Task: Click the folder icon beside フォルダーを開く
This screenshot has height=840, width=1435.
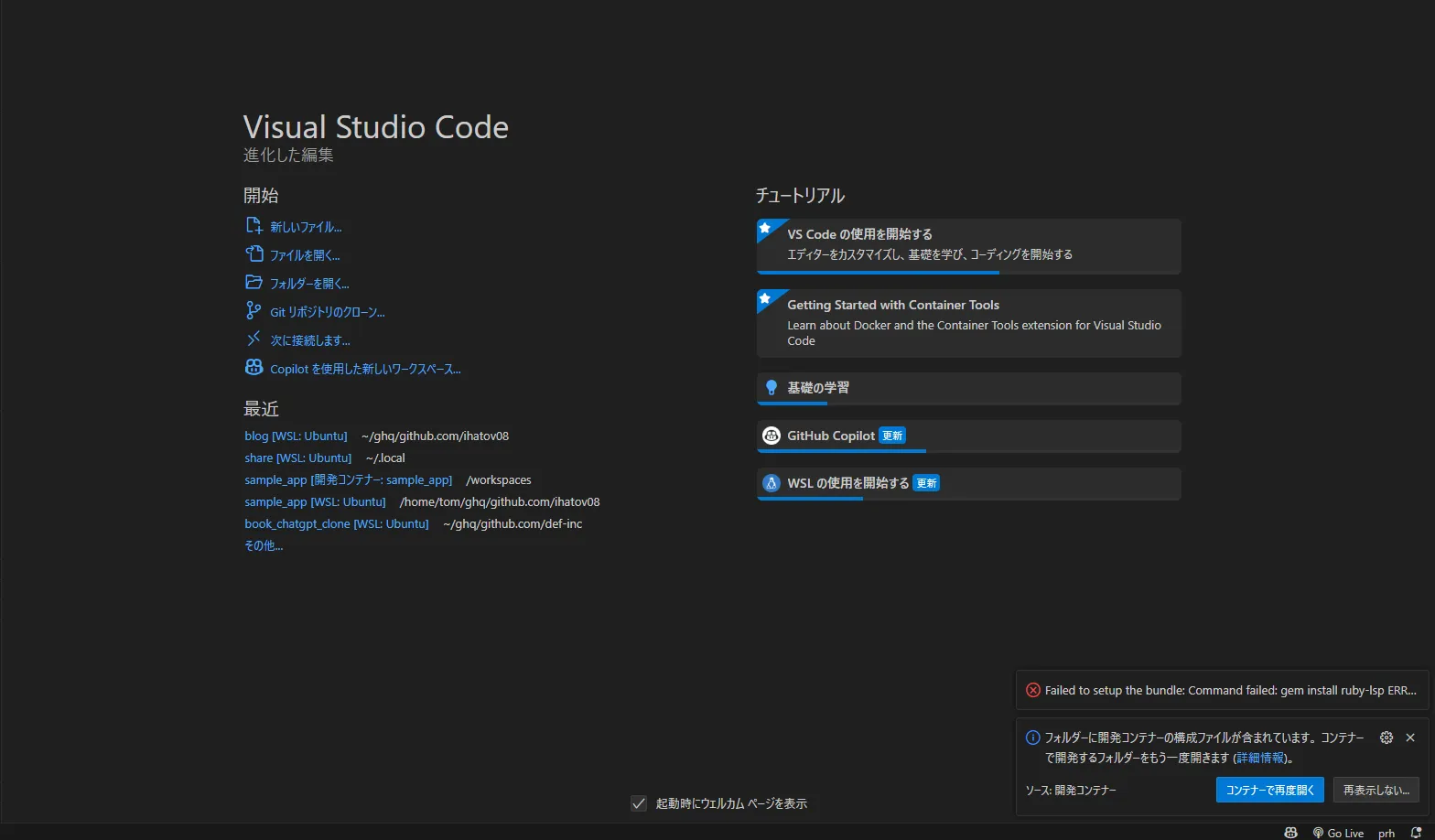Action: [x=254, y=282]
